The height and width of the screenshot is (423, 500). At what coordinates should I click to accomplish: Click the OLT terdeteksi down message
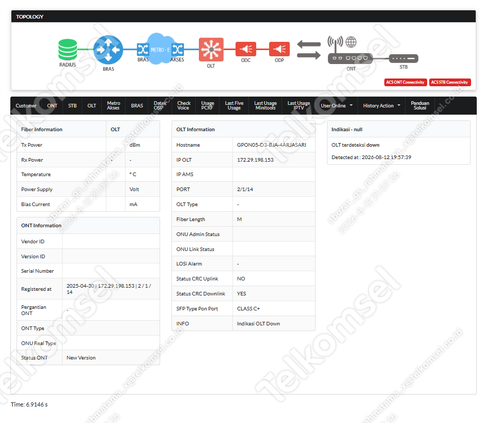[x=355, y=145]
